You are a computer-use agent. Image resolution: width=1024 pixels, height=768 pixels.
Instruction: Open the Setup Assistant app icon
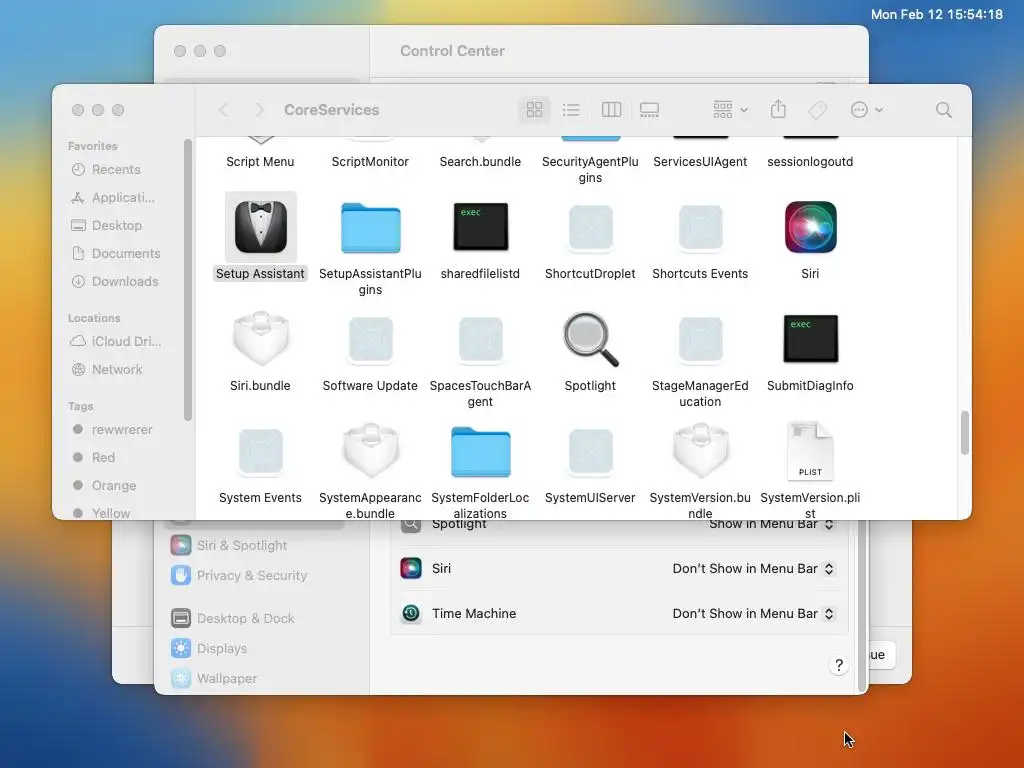coord(261,227)
